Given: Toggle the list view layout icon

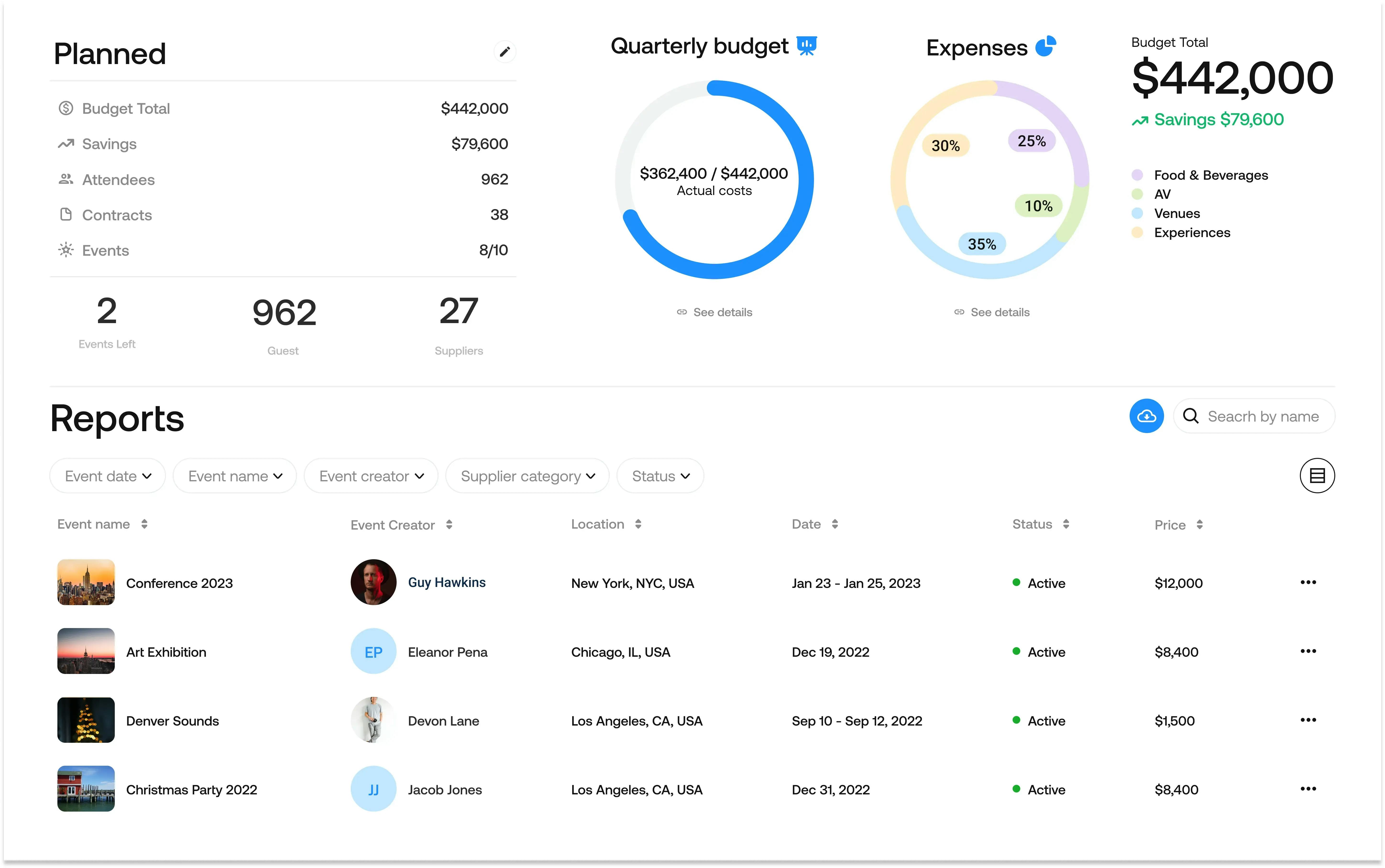Looking at the screenshot, I should [1317, 475].
